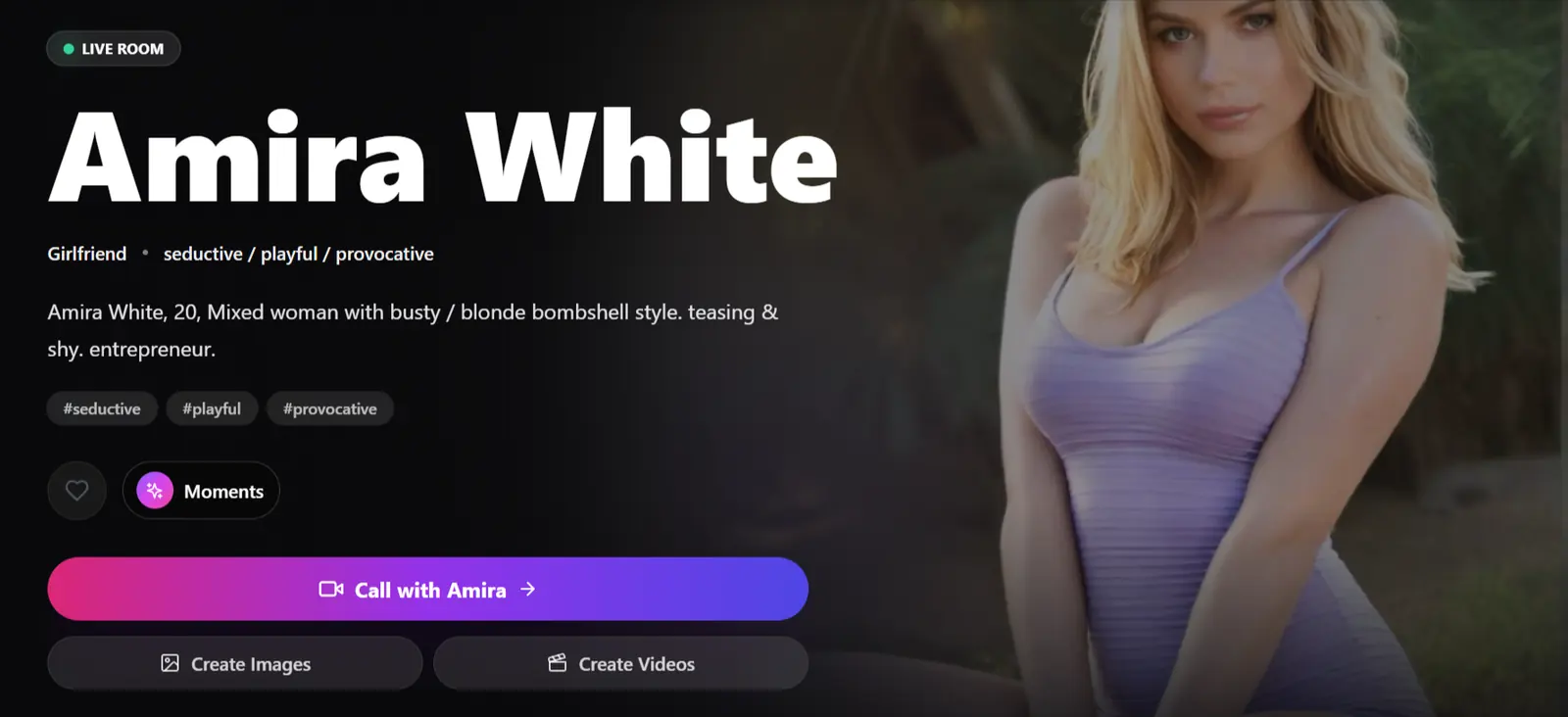Open Create Videos

[x=621, y=663]
